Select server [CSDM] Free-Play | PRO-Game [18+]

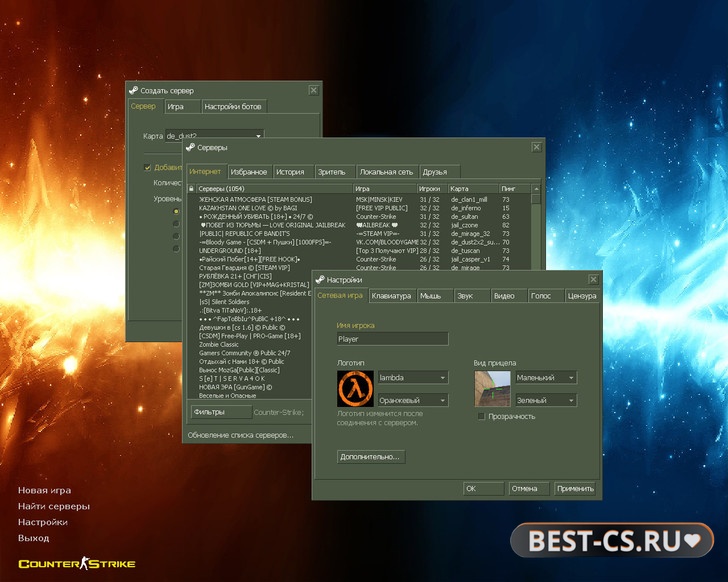tap(250, 336)
